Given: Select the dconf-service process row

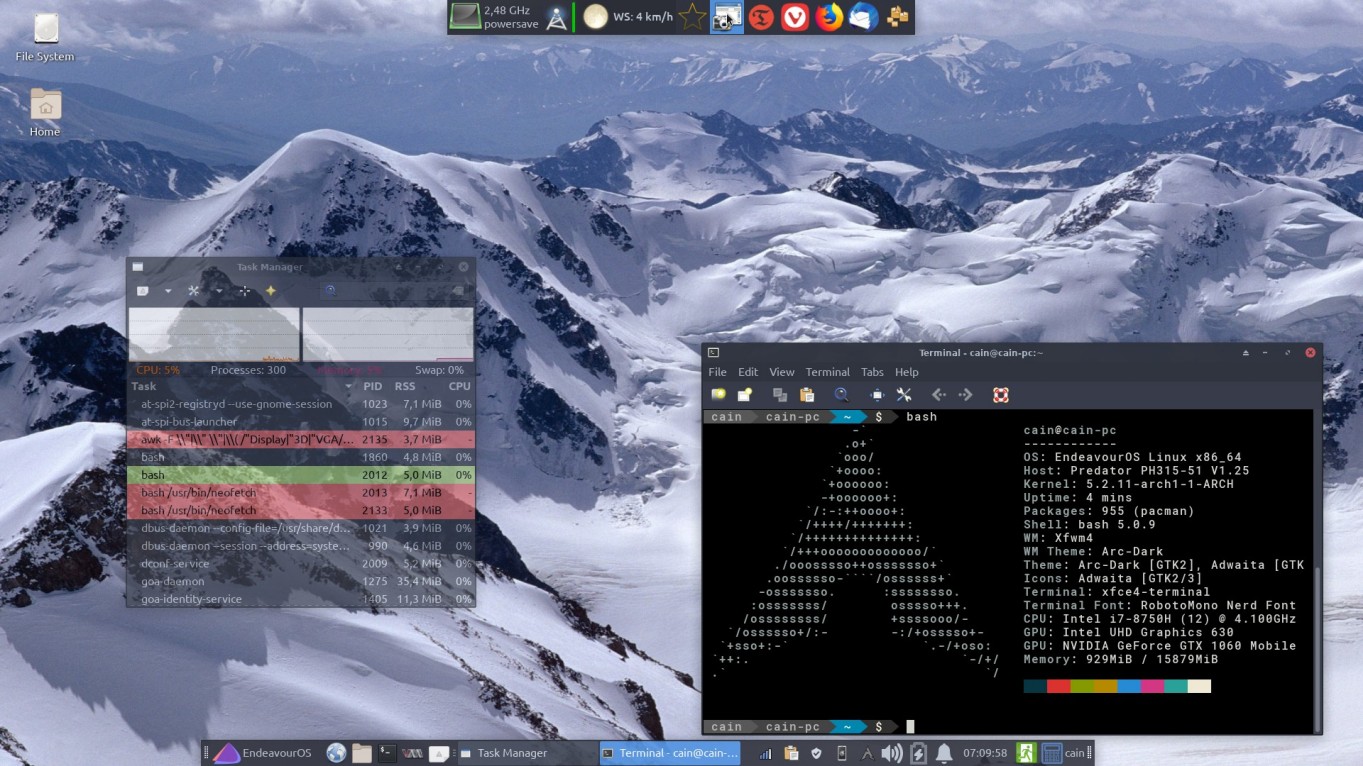Looking at the screenshot, I should click(301, 564).
